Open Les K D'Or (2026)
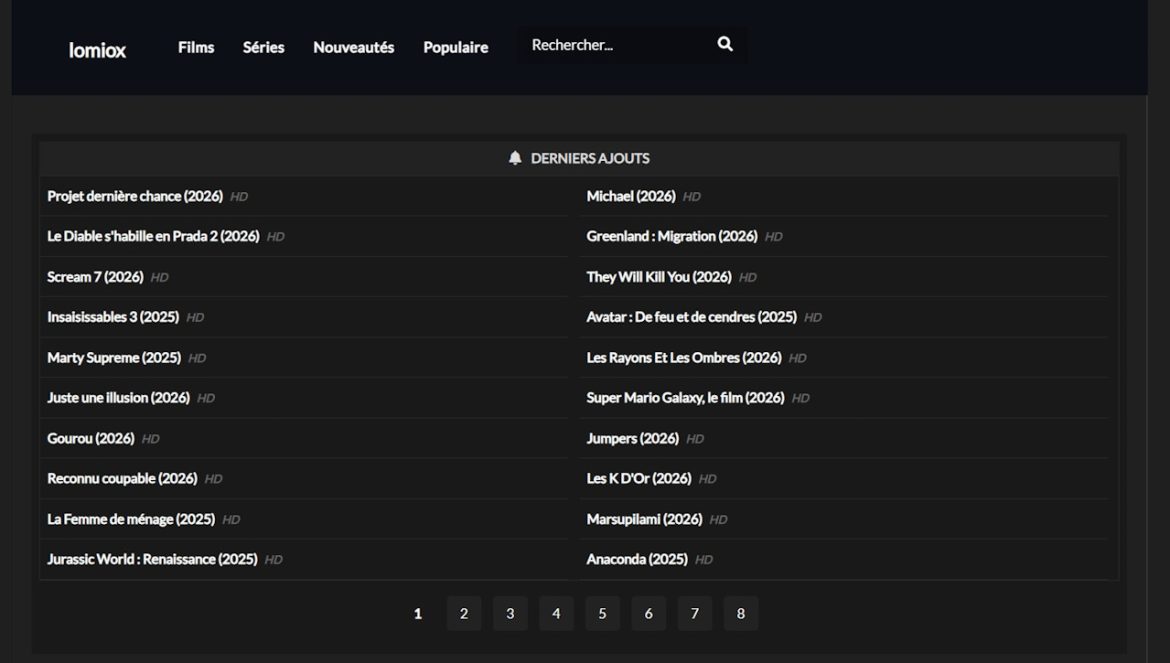The image size is (1170, 663). (x=639, y=478)
